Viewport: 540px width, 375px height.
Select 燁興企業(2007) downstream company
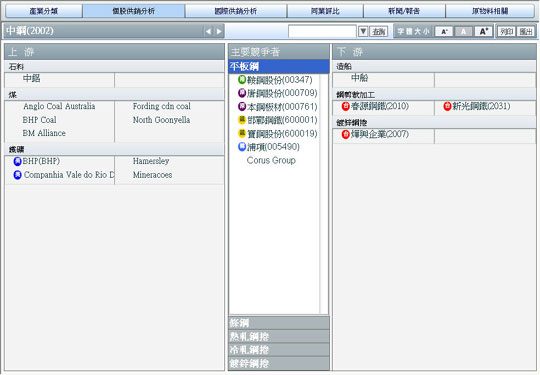(x=380, y=134)
